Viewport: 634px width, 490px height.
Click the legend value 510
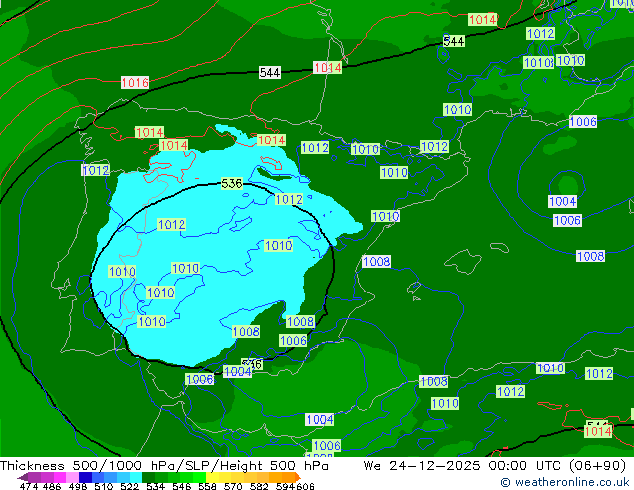pyautogui.click(x=104, y=486)
